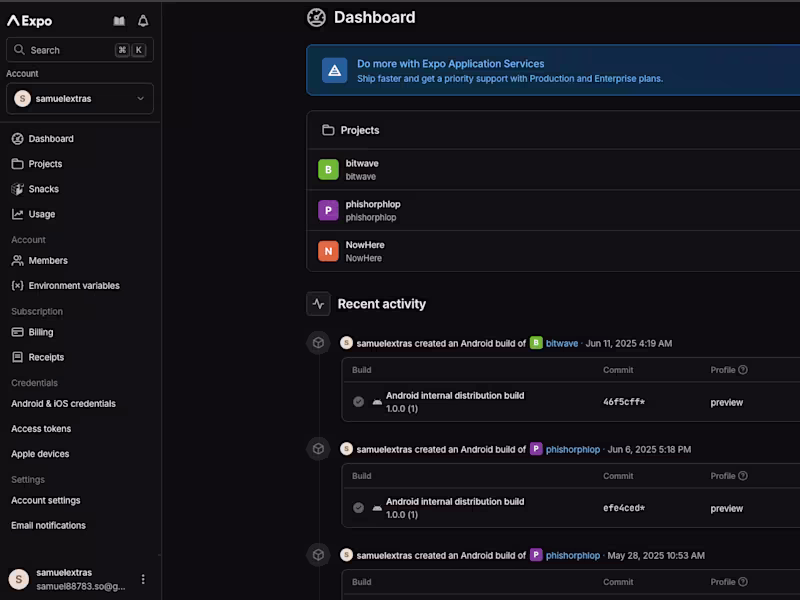Click the Billing card icon
The width and height of the screenshot is (800, 600).
tap(17, 332)
